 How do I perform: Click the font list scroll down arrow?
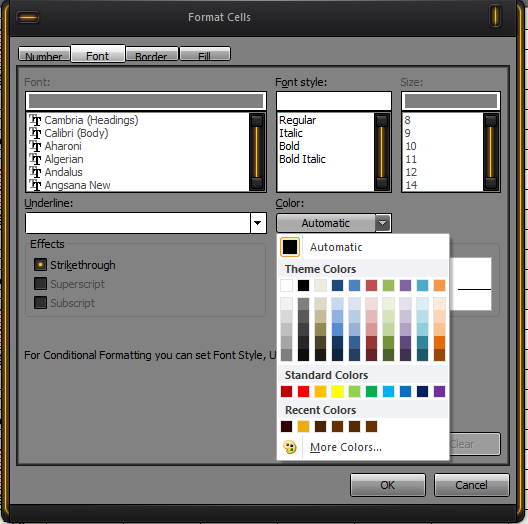257,184
